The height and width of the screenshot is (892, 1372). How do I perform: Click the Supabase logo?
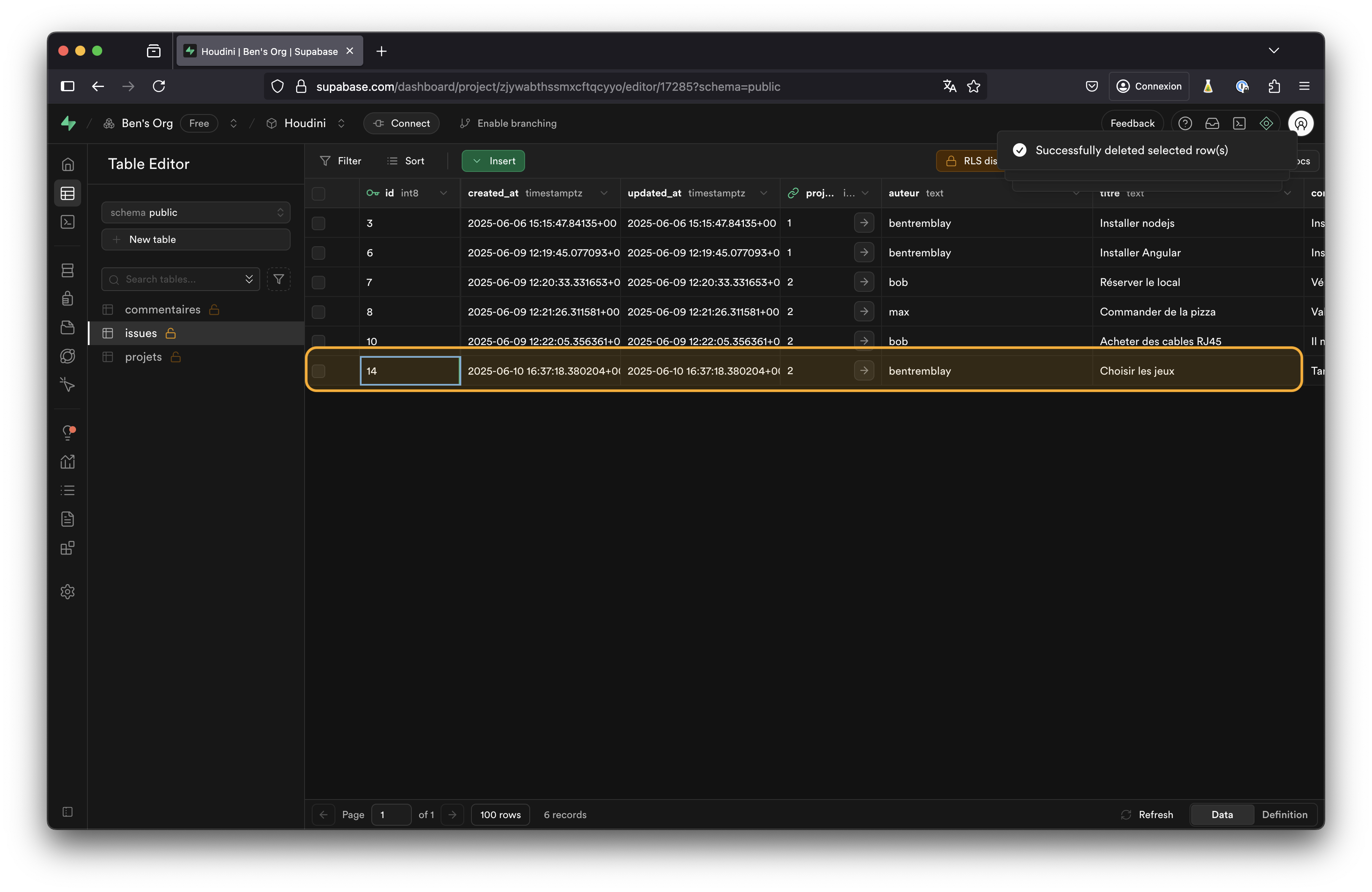[x=68, y=123]
